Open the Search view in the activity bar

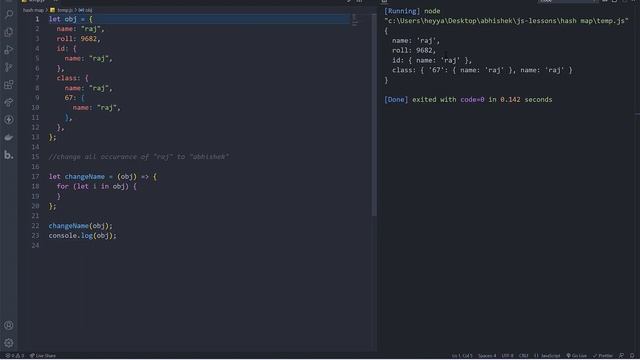click(9, 15)
